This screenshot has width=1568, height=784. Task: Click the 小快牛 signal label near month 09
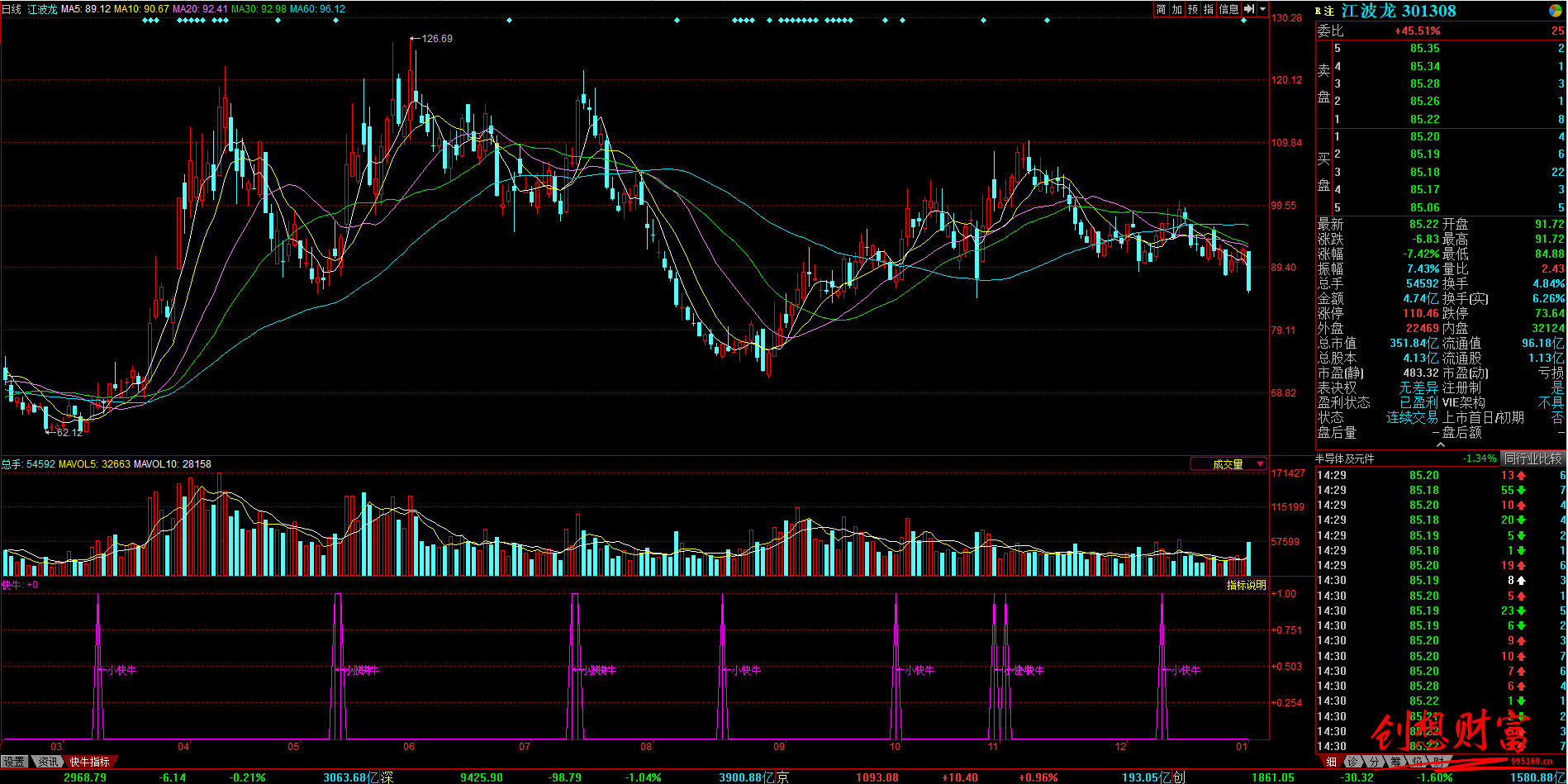click(746, 670)
